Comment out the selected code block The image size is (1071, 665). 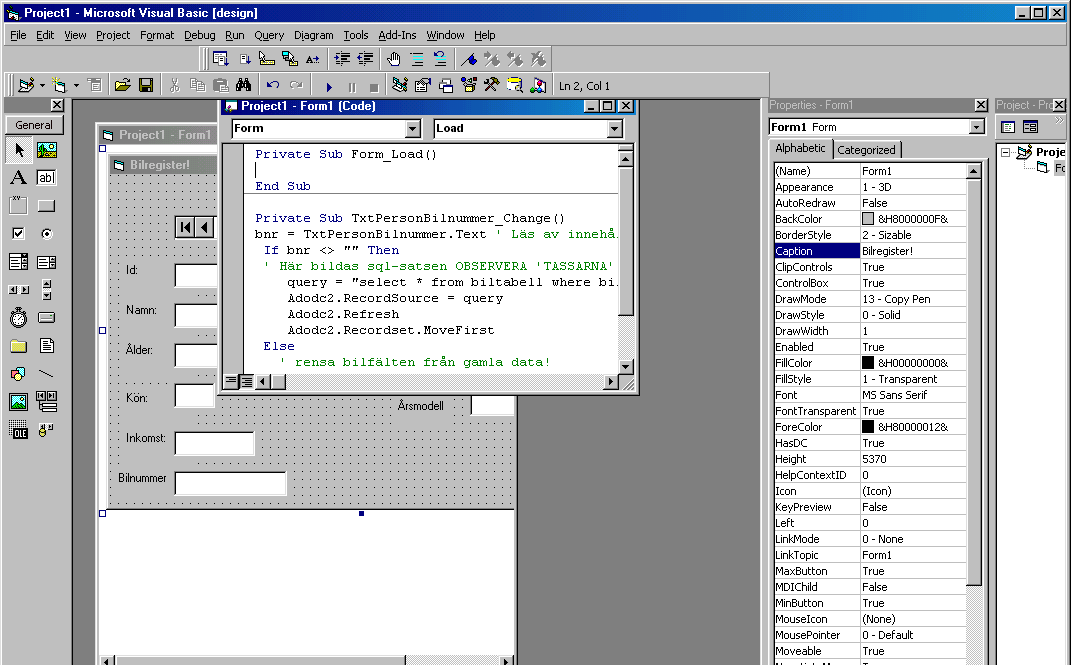417,59
